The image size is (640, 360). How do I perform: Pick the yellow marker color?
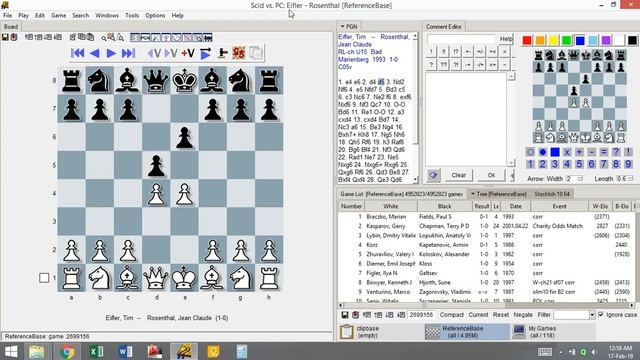[553, 40]
